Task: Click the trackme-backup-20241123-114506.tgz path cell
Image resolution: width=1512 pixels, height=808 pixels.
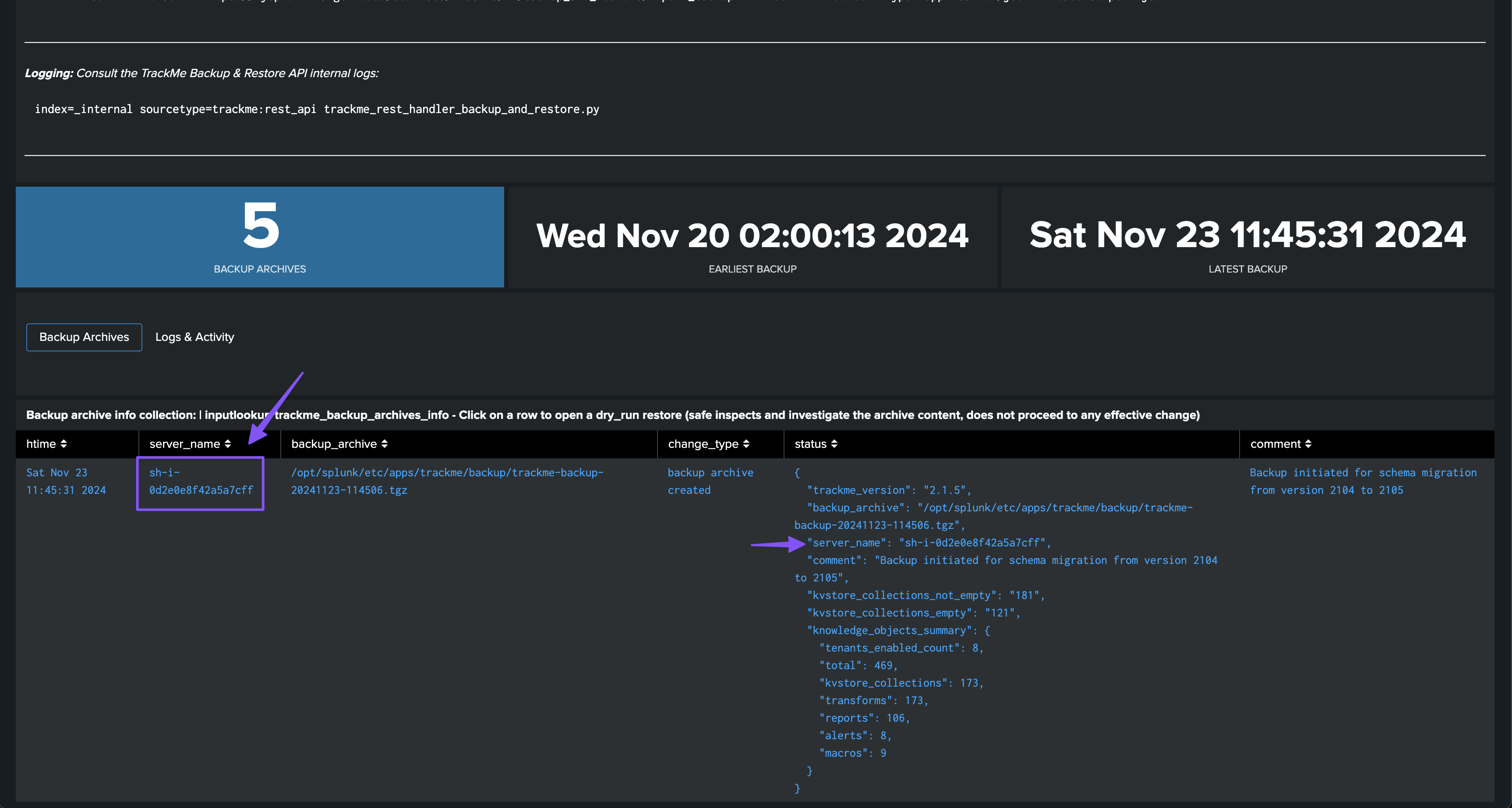Action: (x=447, y=481)
